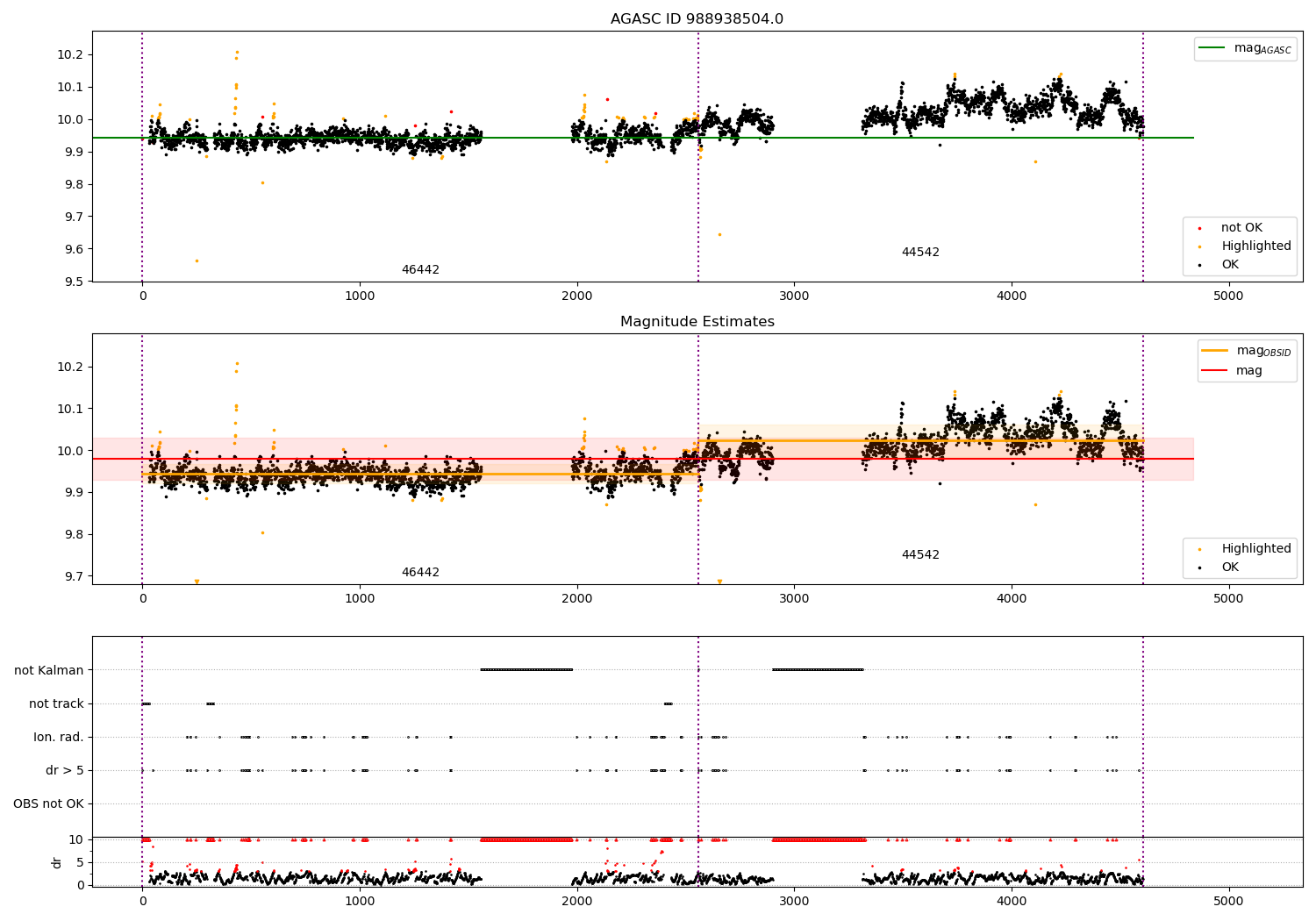Click the 10 tick on the dr axis
This screenshot has width=1316, height=921.
click(76, 839)
